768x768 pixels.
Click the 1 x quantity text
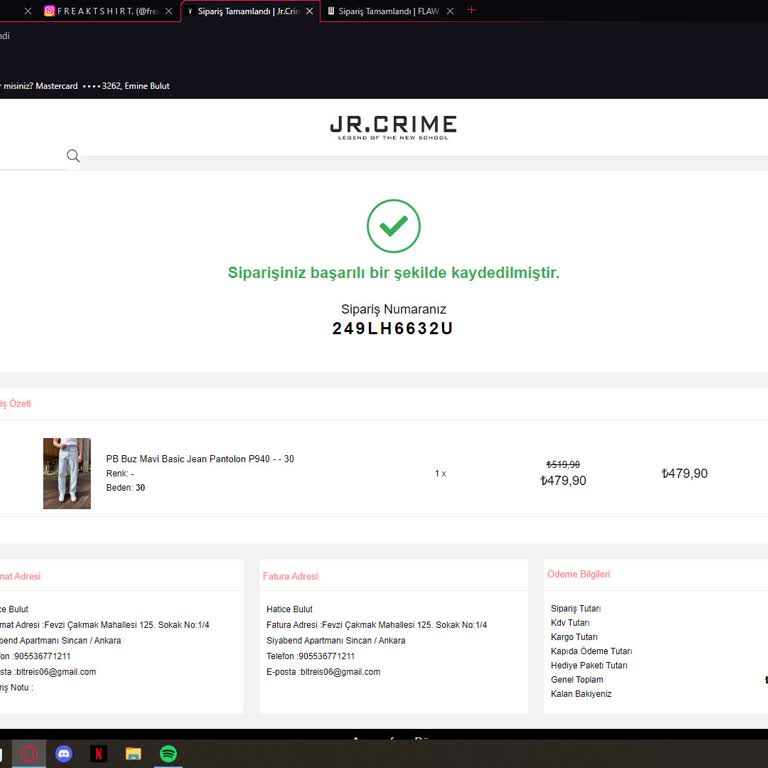440,474
